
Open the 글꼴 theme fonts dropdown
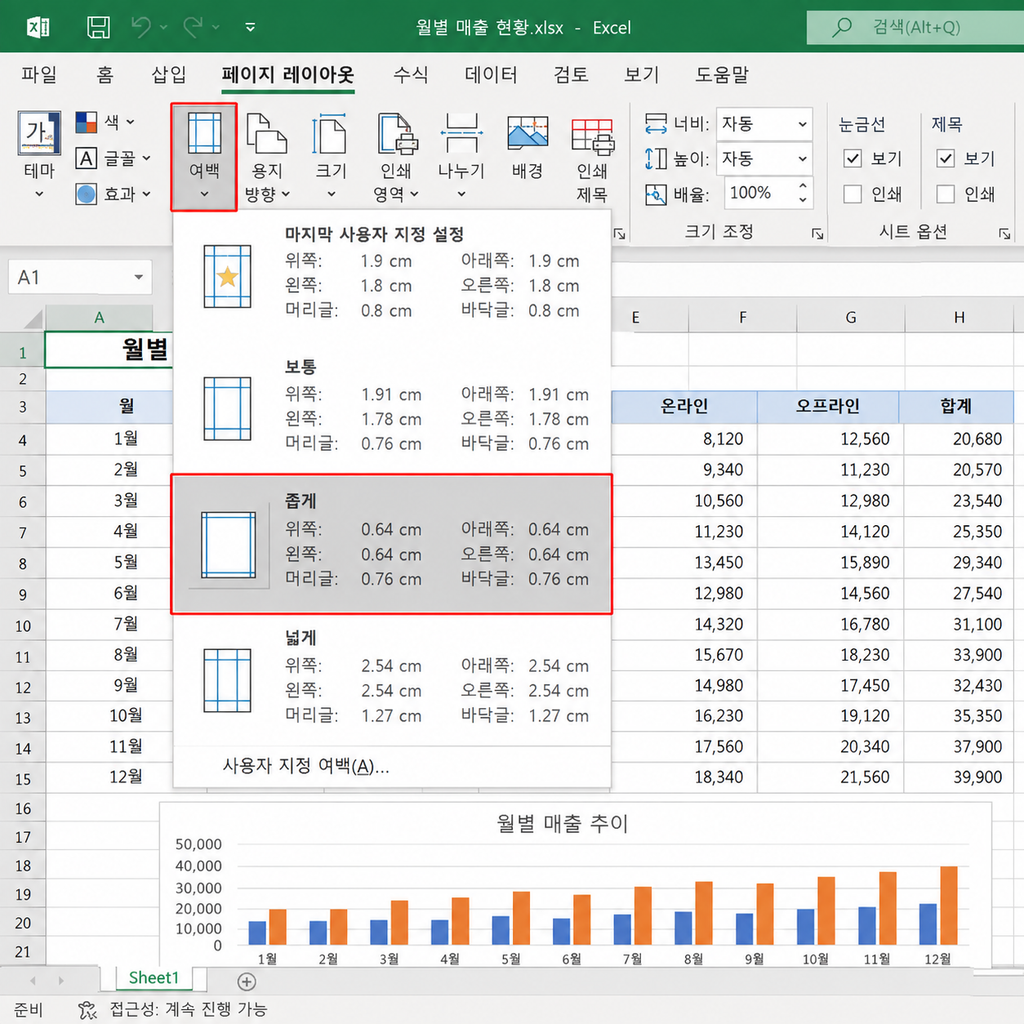(x=113, y=158)
